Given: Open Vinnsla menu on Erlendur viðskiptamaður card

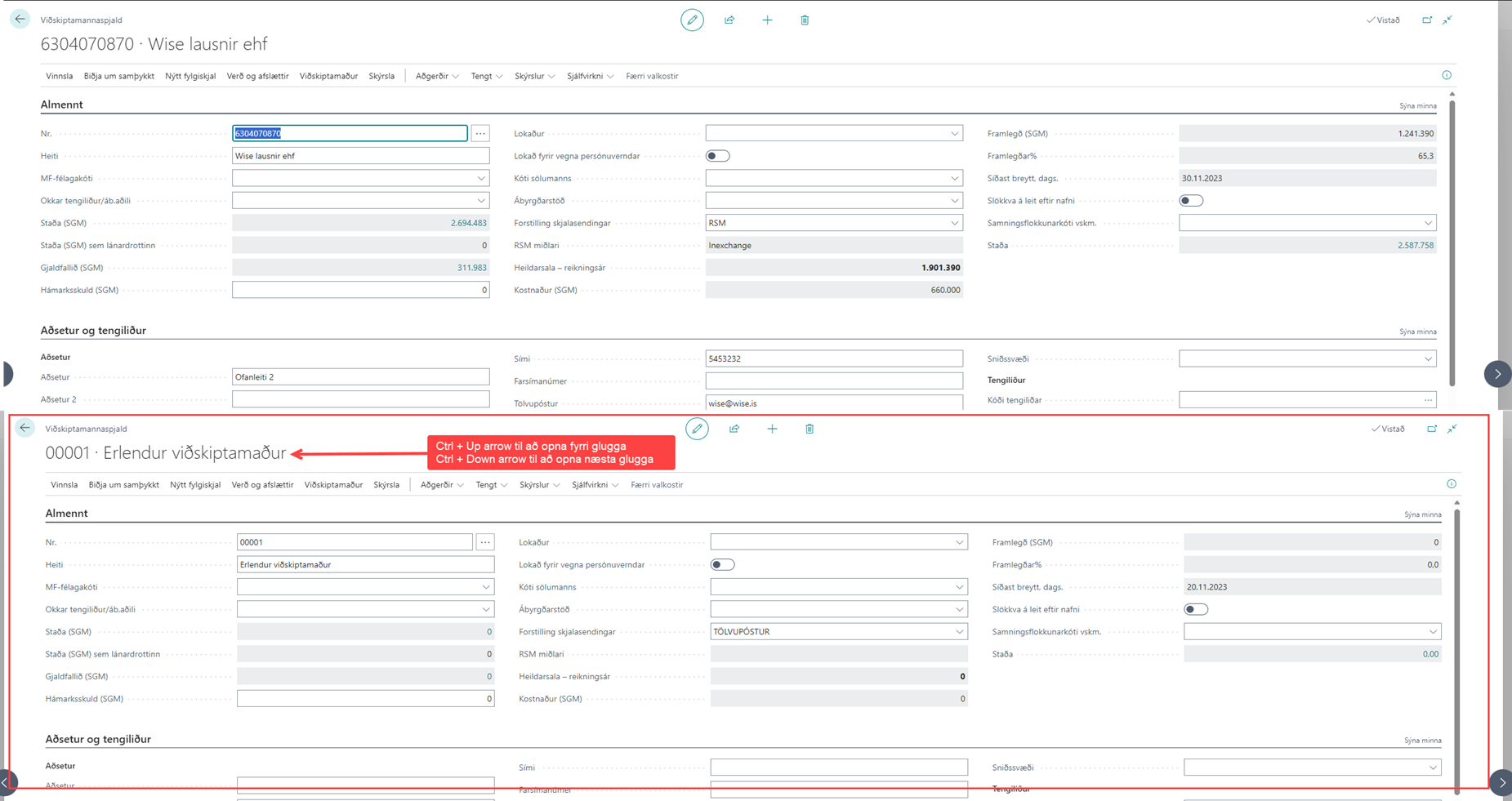Looking at the screenshot, I should coord(64,485).
